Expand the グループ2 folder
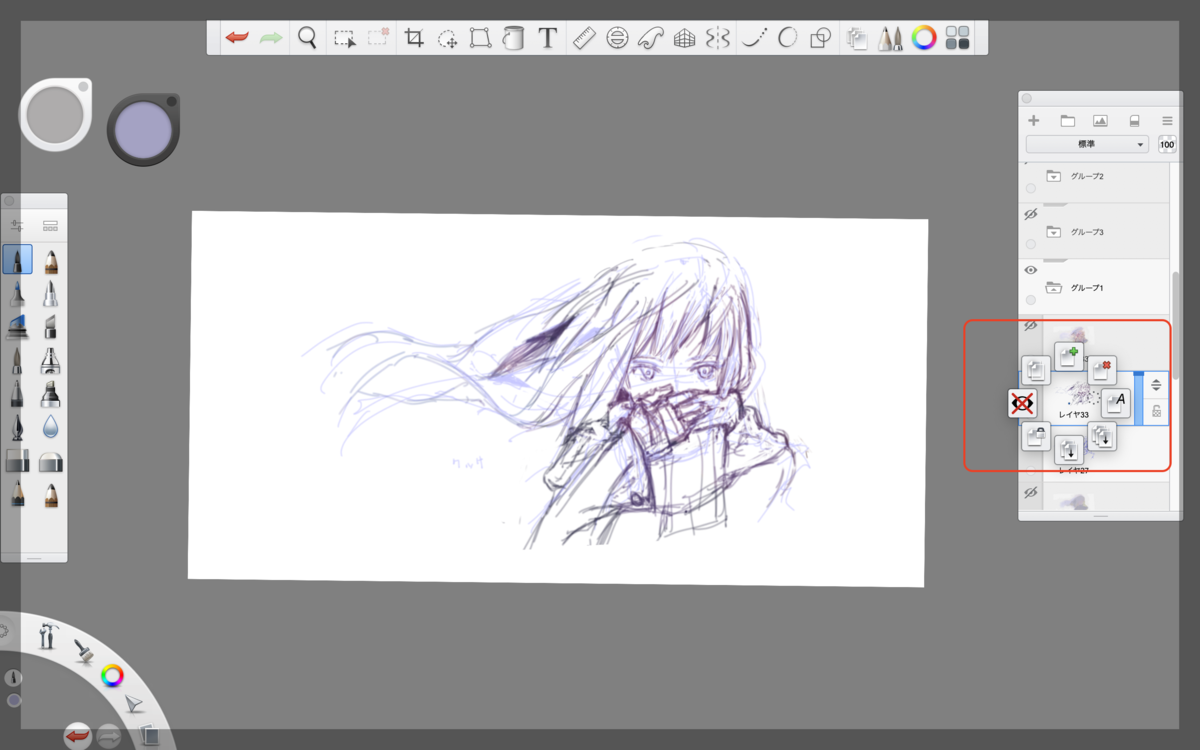Screen dimensions: 1200x750 coord(1053,176)
